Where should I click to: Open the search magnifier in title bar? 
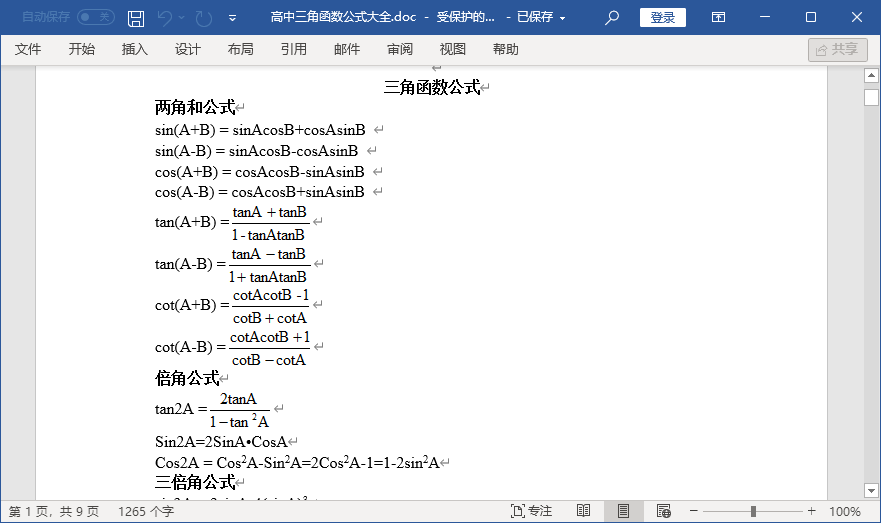612,18
